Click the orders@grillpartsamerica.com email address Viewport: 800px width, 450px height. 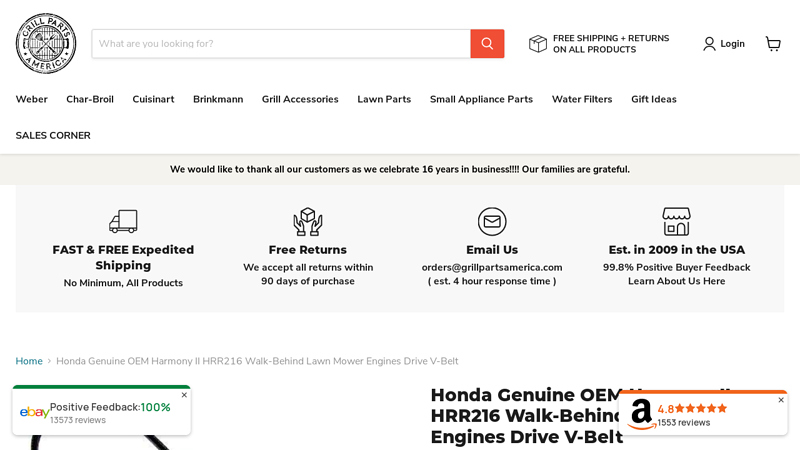(492, 267)
